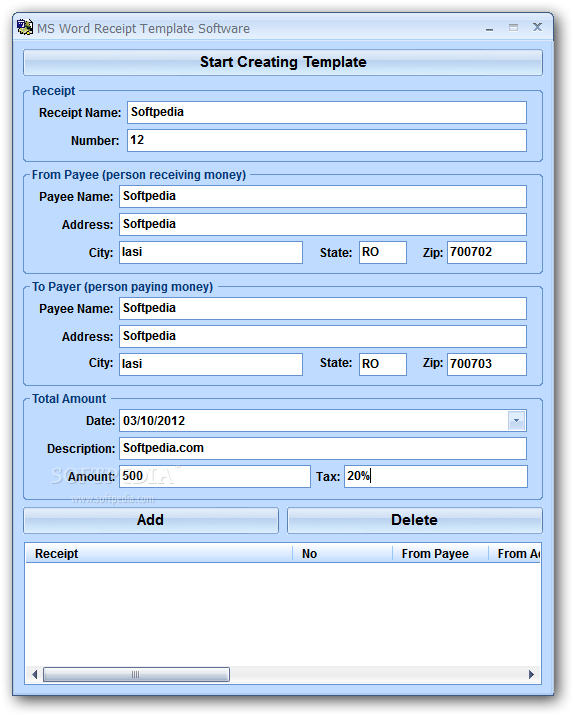Click Zip field containing 700703
This screenshot has width=574, height=716.
[487, 364]
